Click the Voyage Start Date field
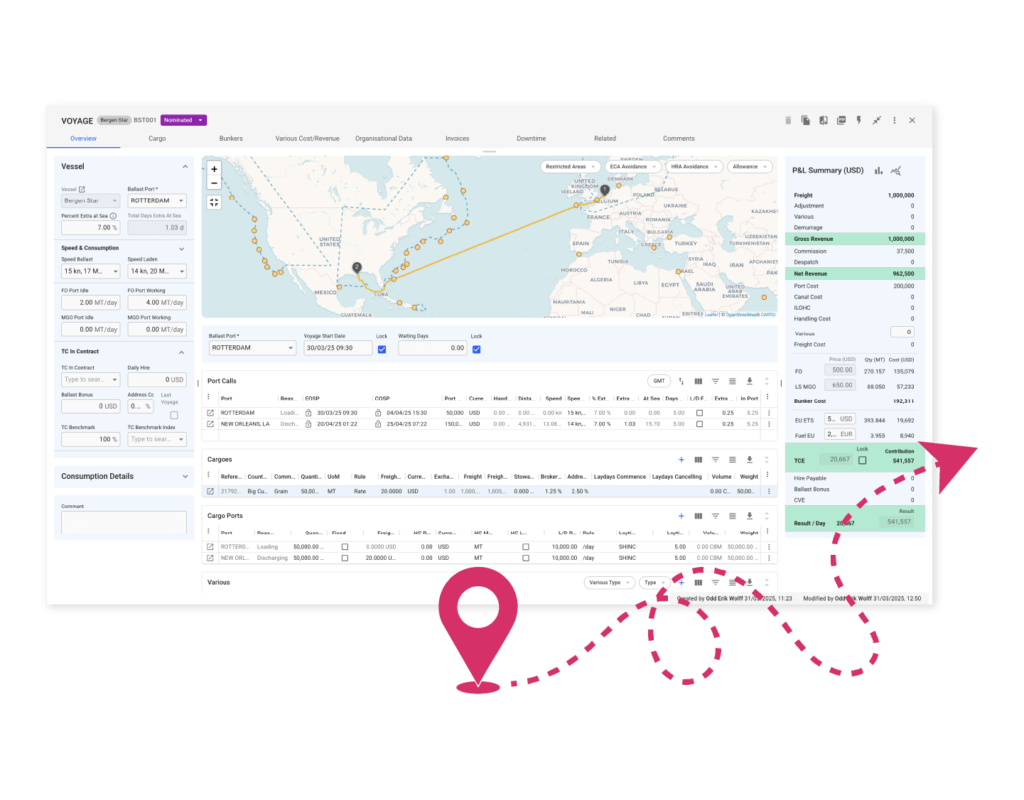The image size is (1024, 800). [338, 348]
